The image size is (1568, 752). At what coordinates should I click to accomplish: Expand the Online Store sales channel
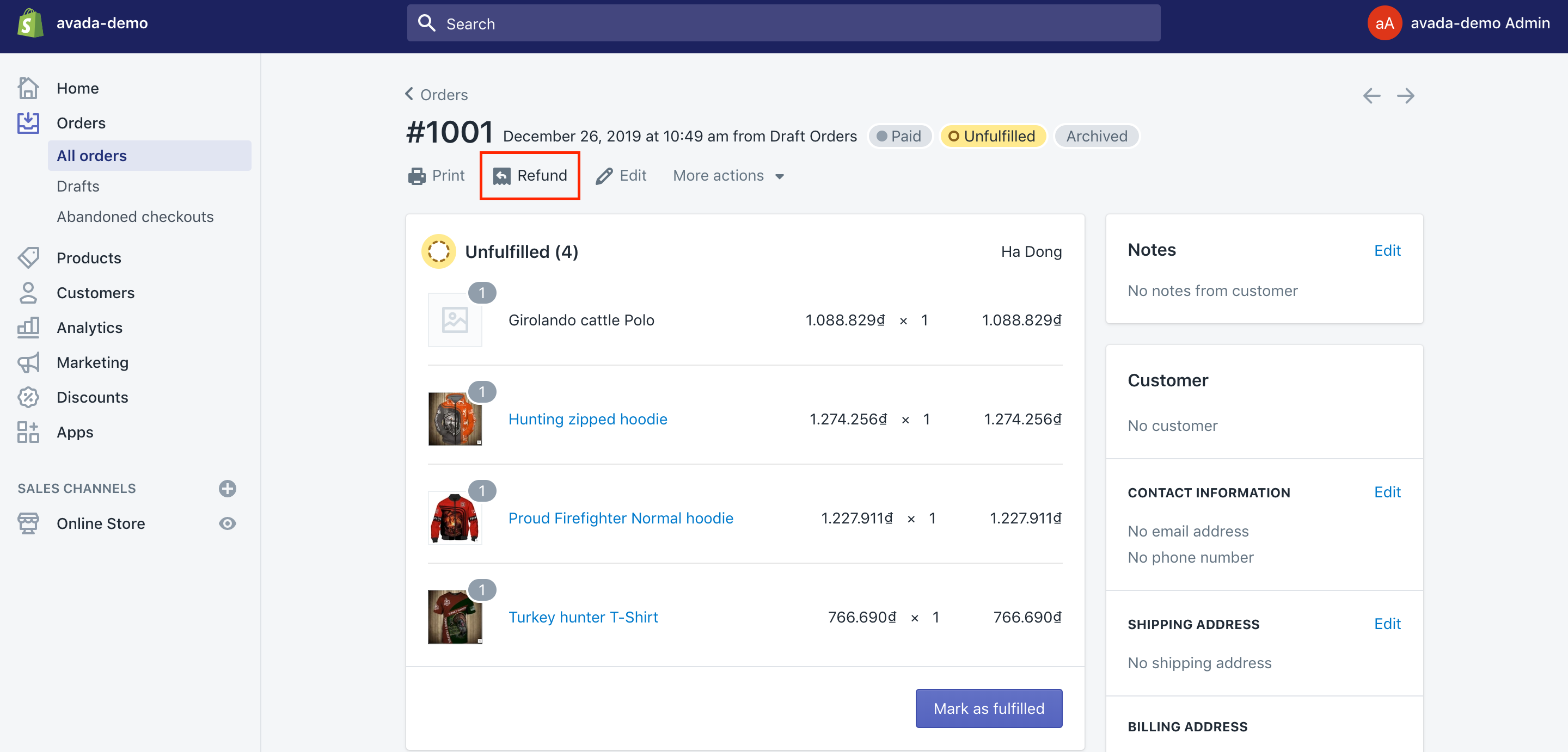click(x=101, y=523)
